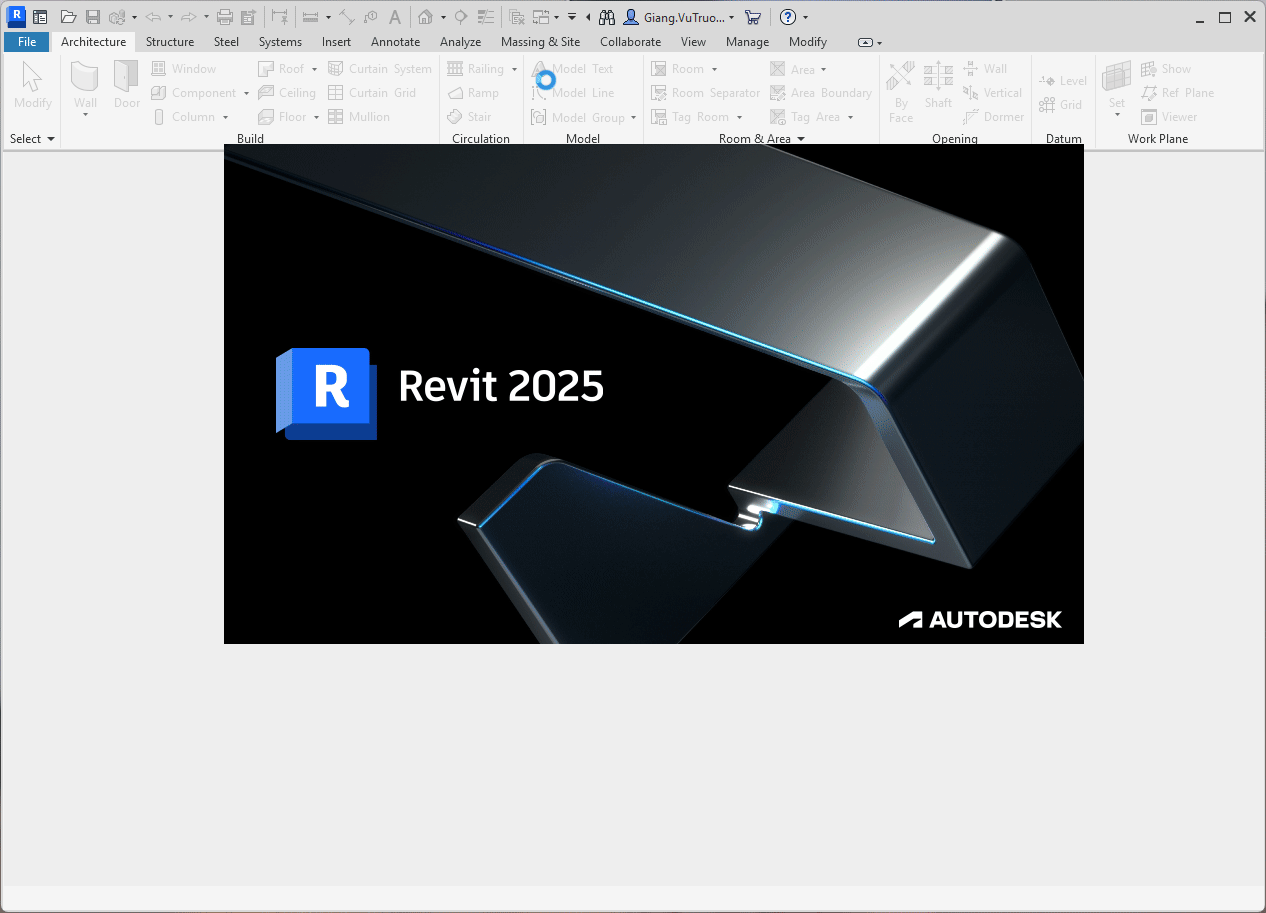Open the Wall tool dropdown arrow
Image resolution: width=1266 pixels, height=913 pixels.
pos(85,114)
